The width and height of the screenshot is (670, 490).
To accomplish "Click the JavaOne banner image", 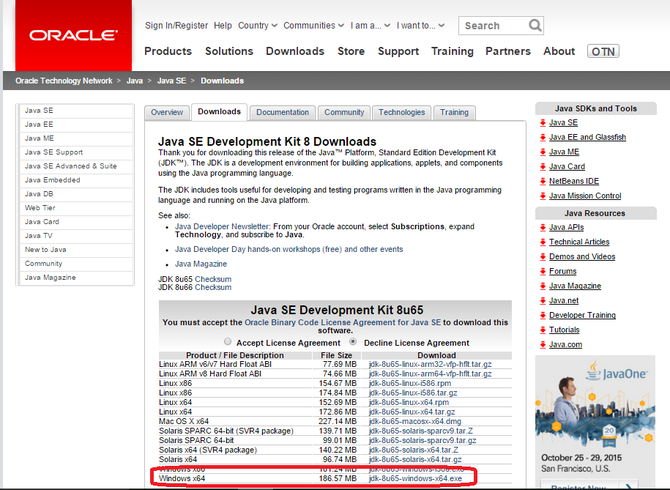I will [x=595, y=421].
